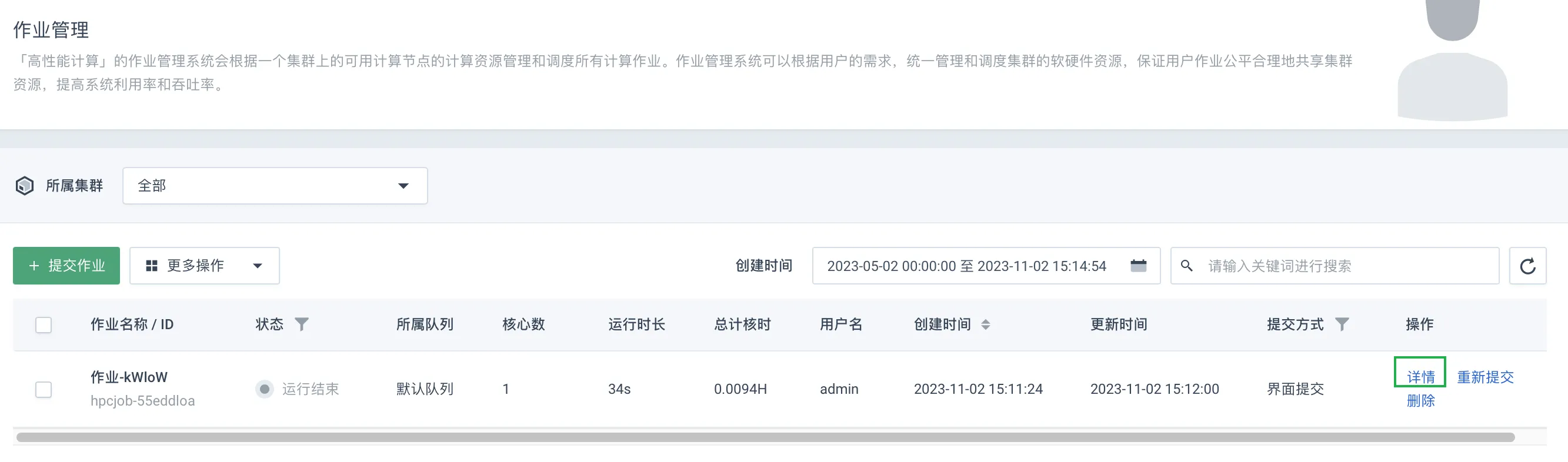Click the search magnifier icon
Screen dimensions: 1568x462
[x=1186, y=266]
